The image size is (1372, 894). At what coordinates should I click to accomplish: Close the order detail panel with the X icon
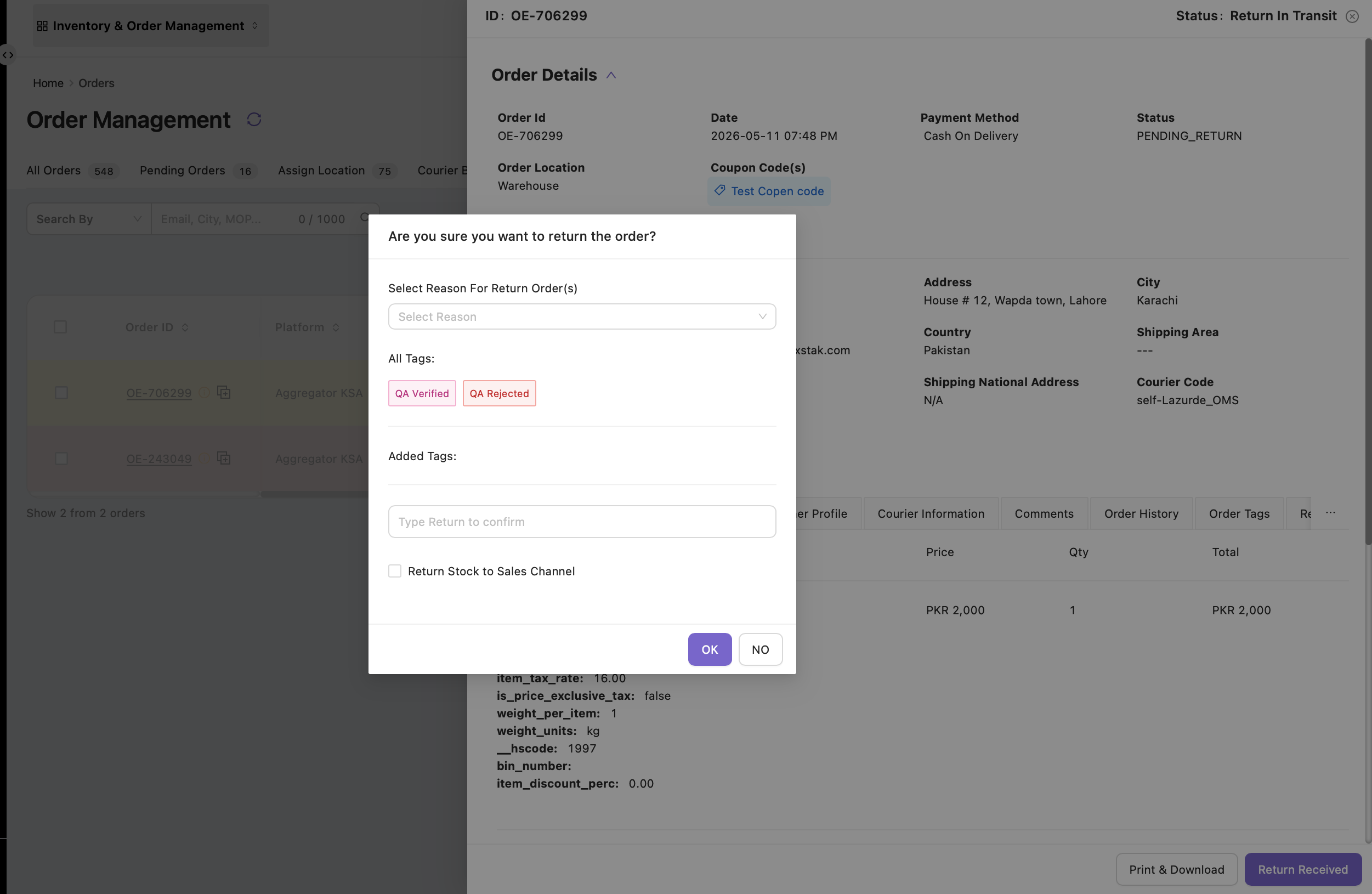(1352, 16)
